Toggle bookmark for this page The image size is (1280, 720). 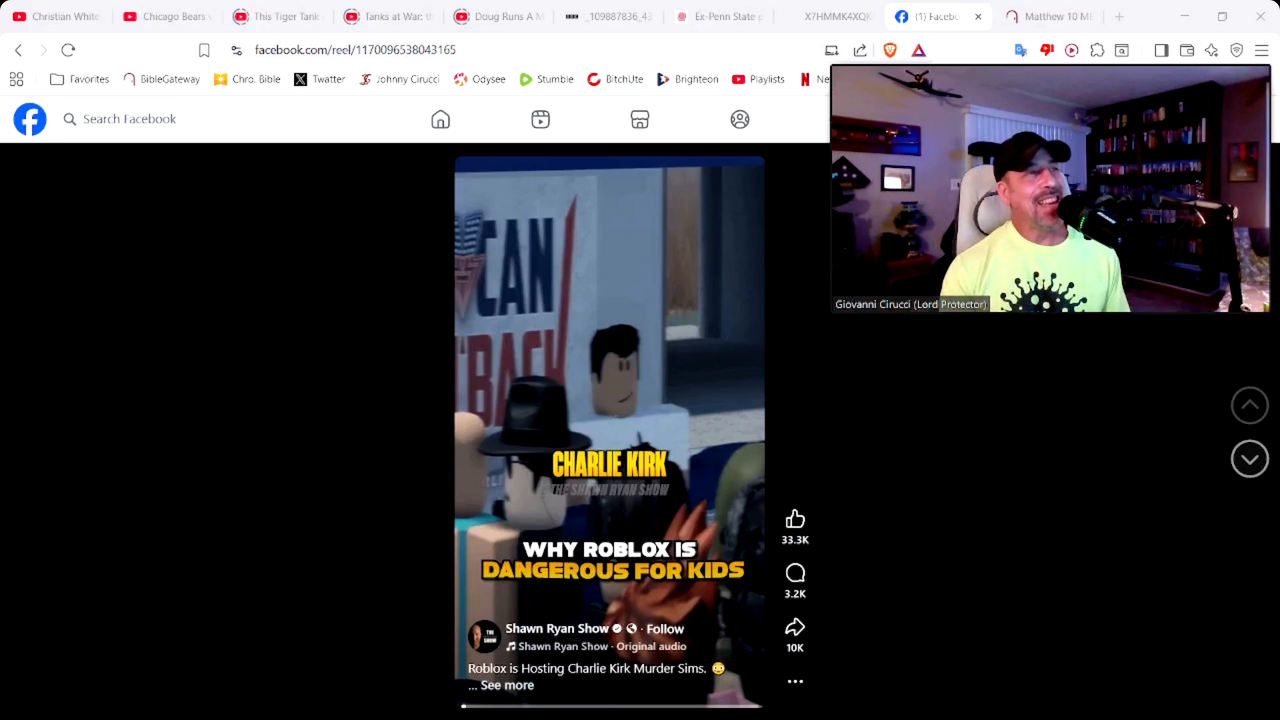click(204, 50)
